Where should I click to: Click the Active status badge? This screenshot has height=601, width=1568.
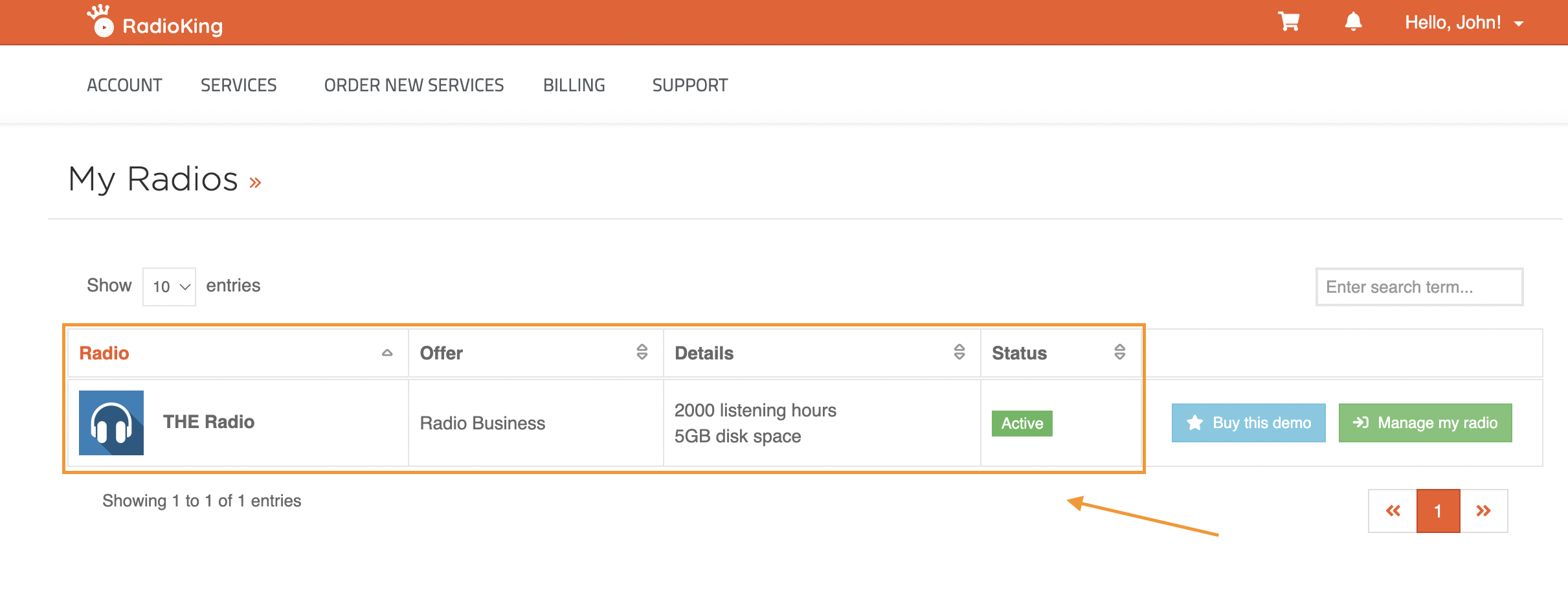pos(1022,424)
